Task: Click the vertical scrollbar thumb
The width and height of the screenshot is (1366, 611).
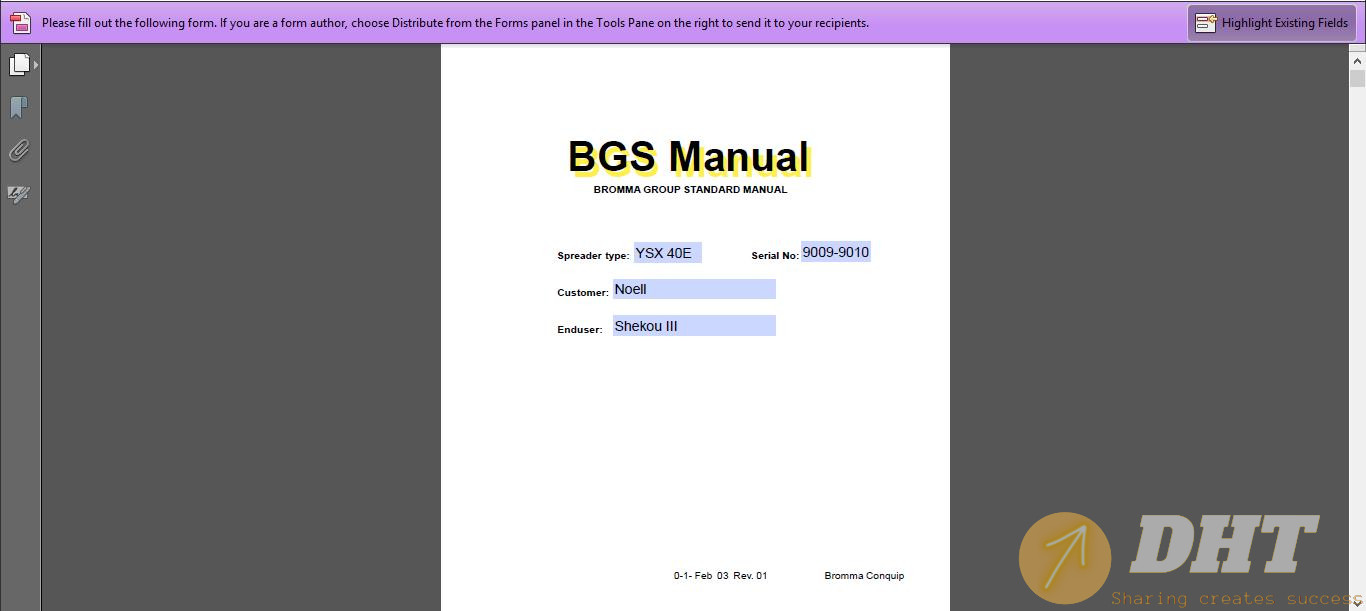Action: point(1357,79)
